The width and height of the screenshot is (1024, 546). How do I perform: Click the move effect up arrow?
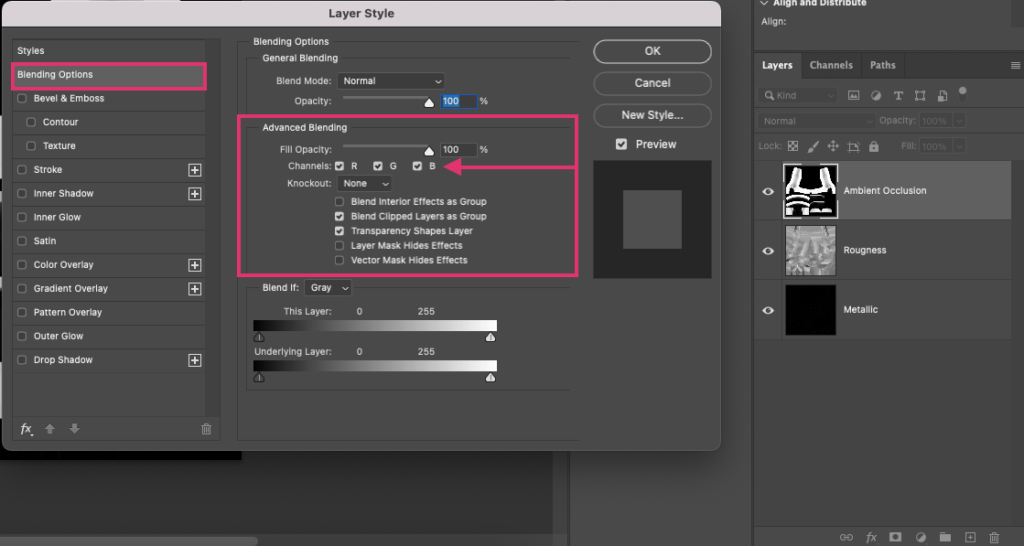[x=50, y=429]
